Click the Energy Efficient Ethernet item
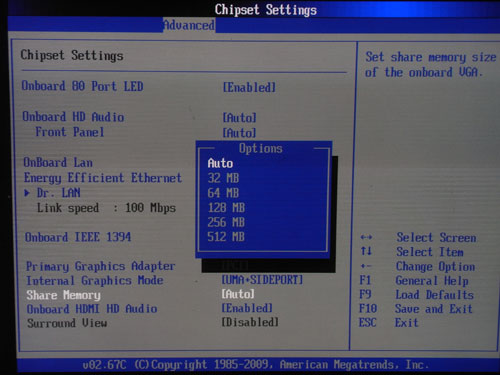Viewport: 500px width, 375px height. pyautogui.click(x=103, y=178)
